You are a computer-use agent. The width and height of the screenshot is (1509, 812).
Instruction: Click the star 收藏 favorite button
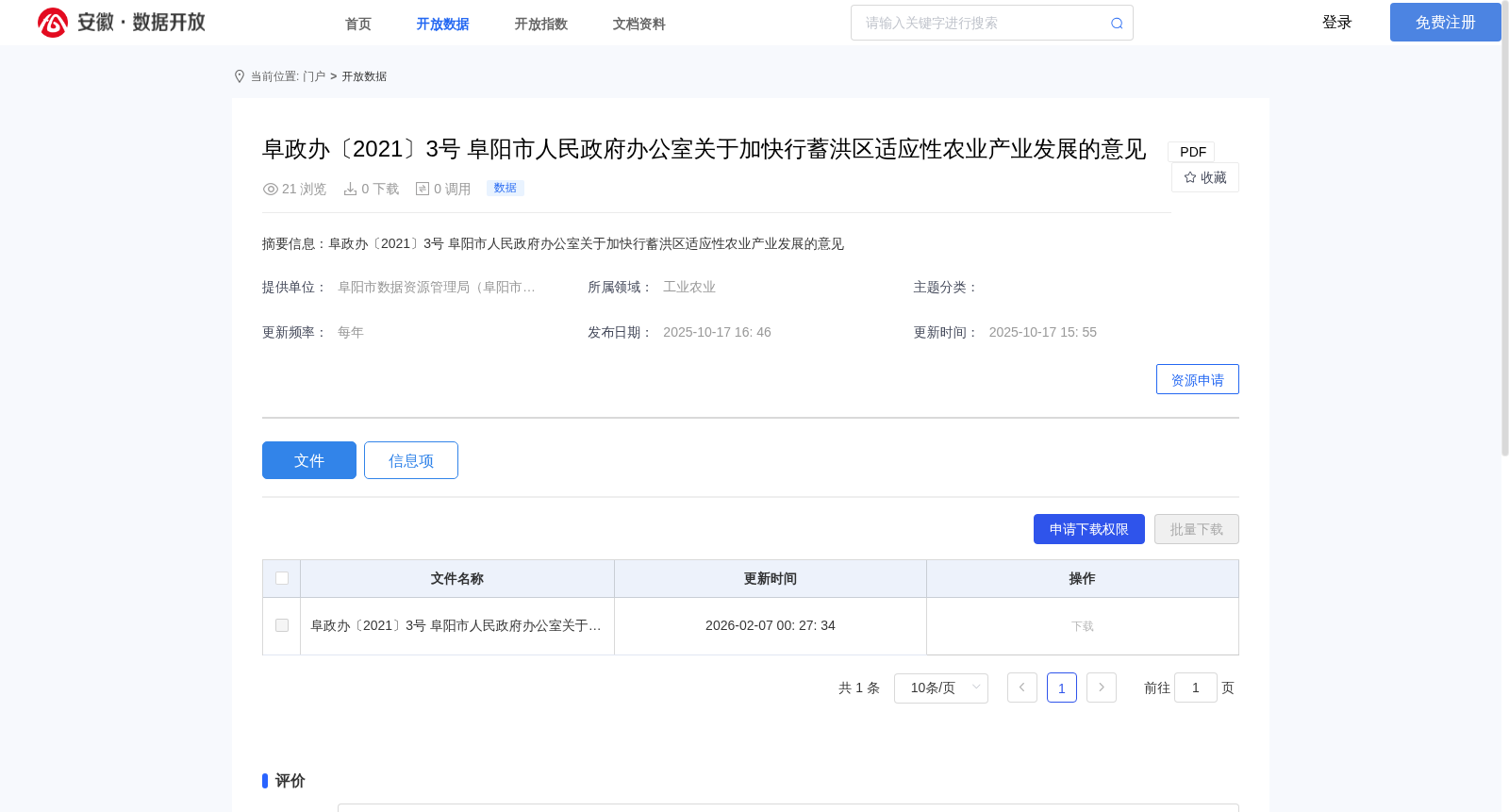click(1205, 177)
